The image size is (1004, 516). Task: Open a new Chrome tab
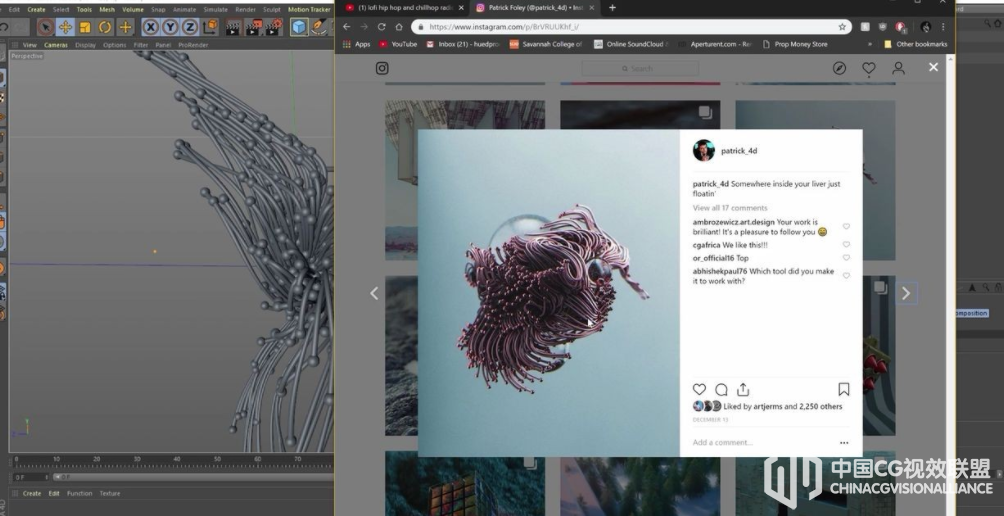[612, 8]
